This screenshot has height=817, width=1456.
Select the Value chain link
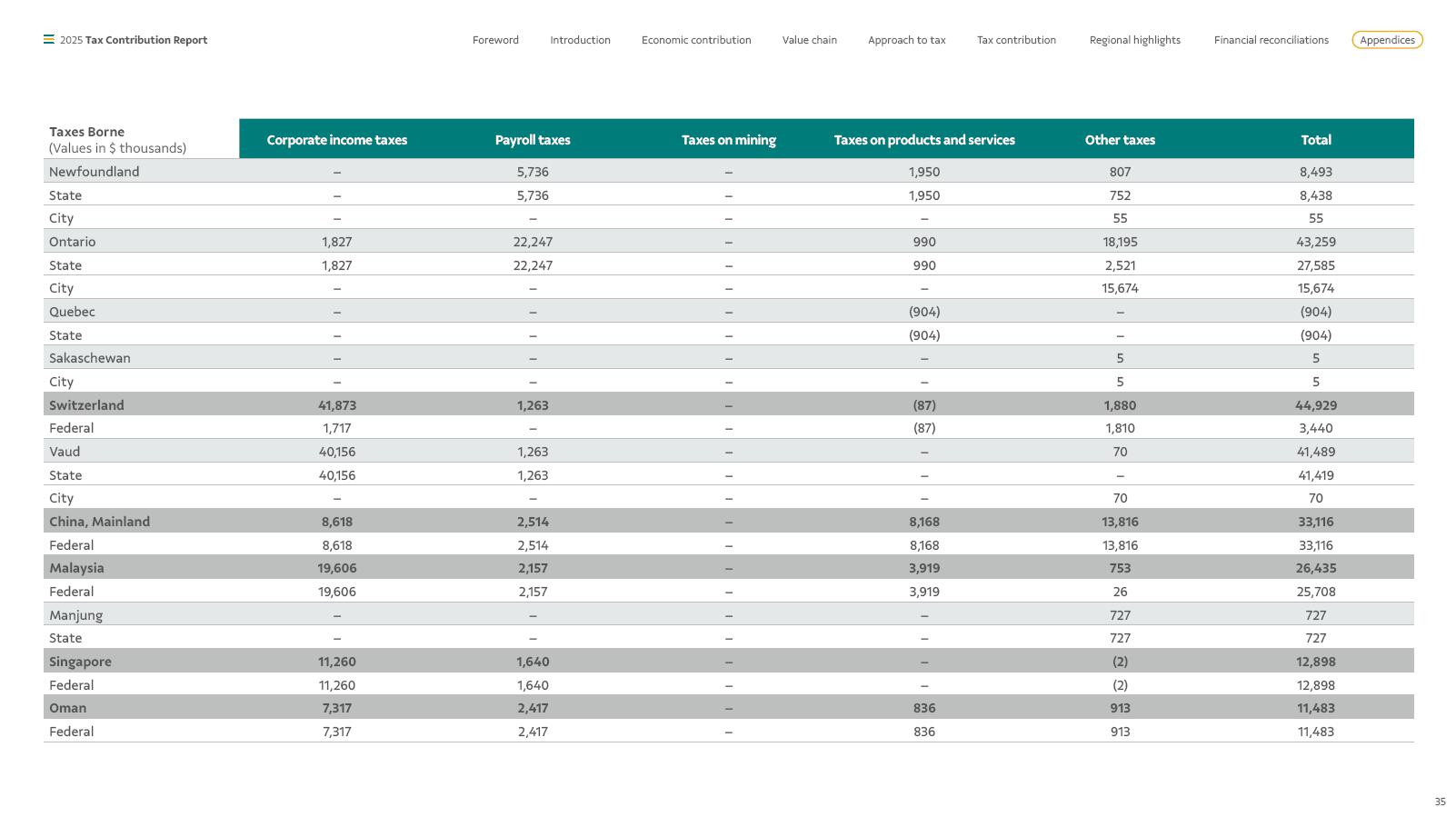coord(809,40)
